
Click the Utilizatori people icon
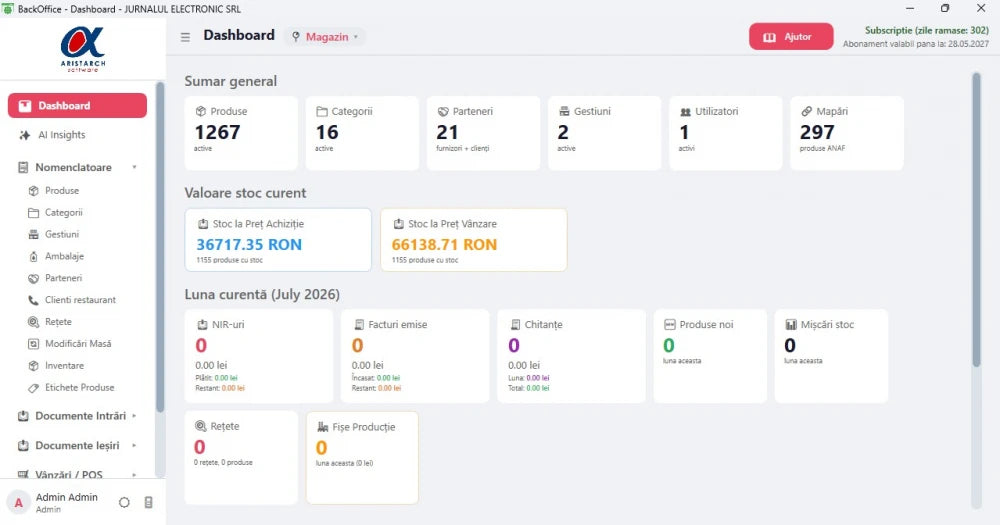tap(686, 112)
